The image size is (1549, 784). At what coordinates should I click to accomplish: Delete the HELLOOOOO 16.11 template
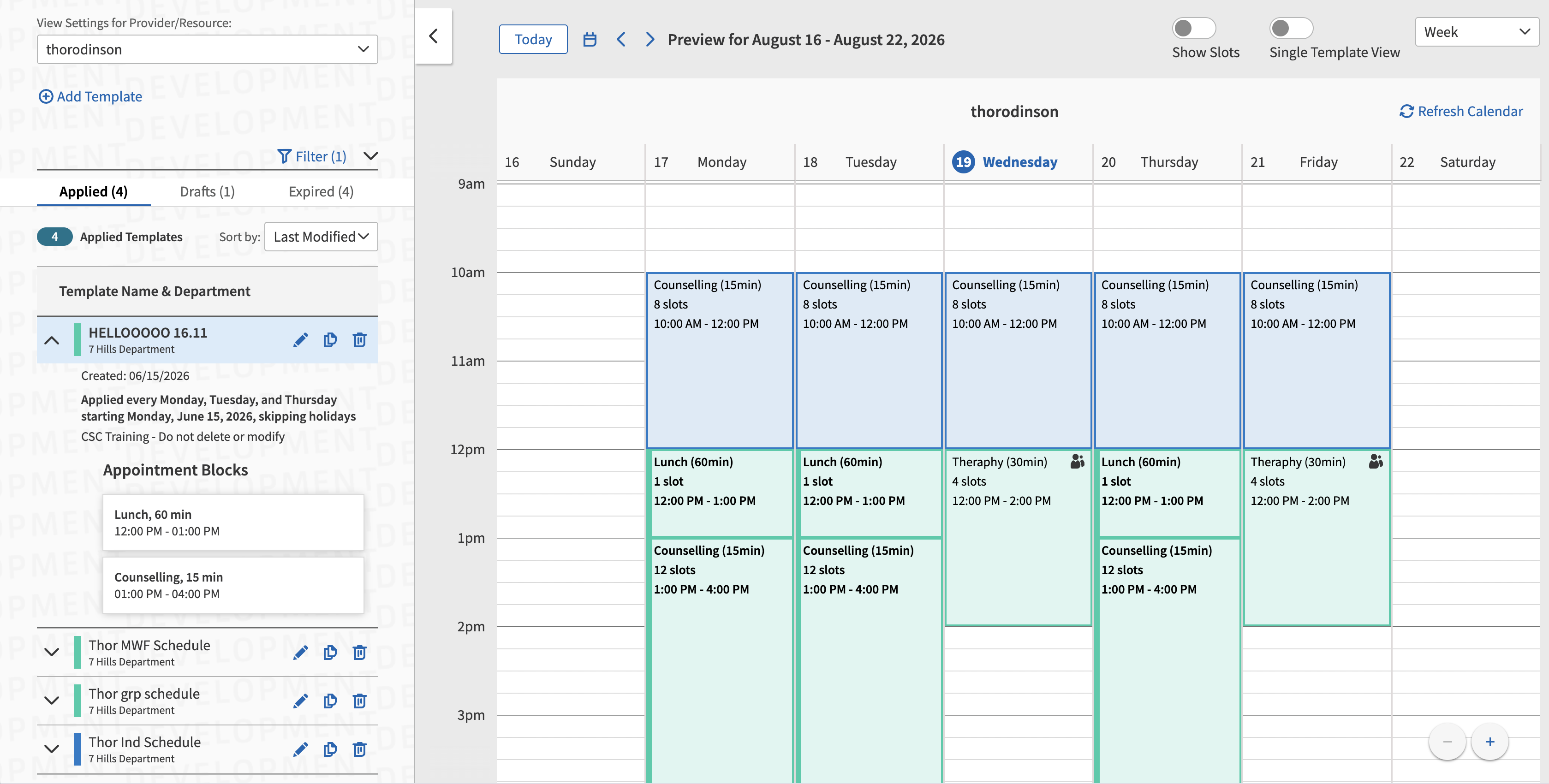coord(360,340)
